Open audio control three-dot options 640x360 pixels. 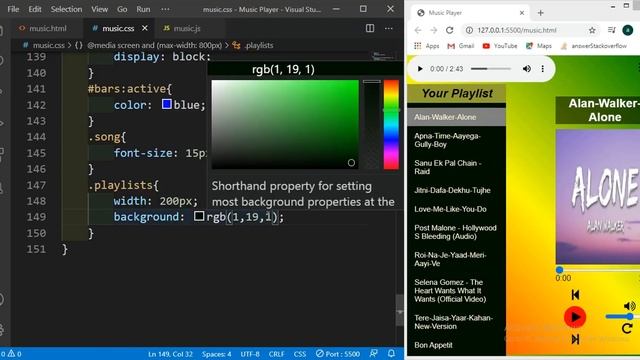coord(542,69)
